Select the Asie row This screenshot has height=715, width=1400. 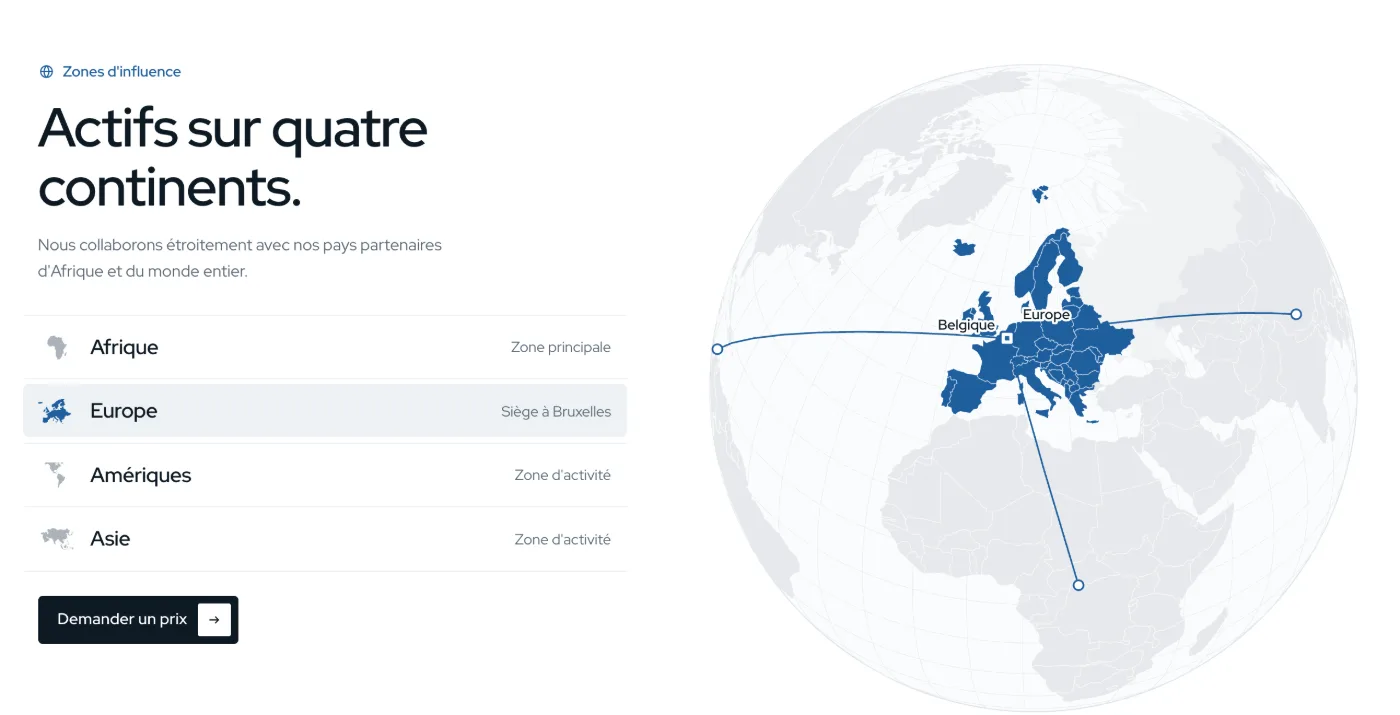pos(325,539)
